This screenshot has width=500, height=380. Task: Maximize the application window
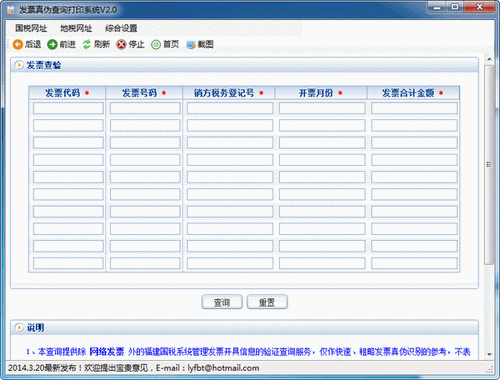tap(455, 7)
